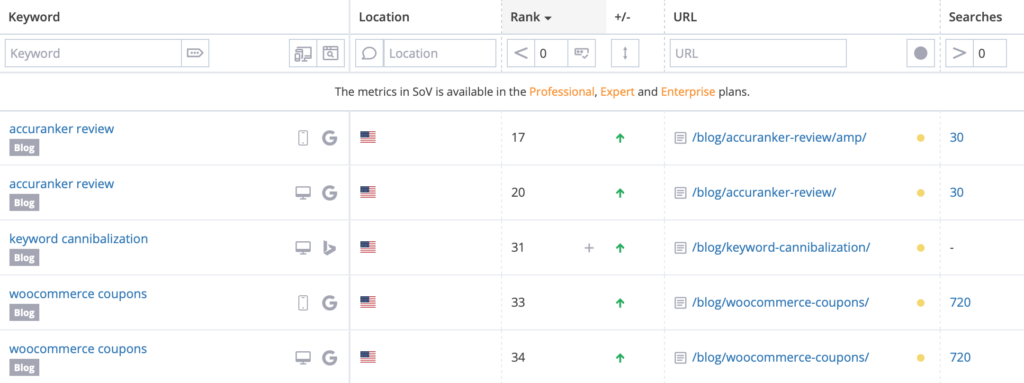Open the /blog/keyword-cannibalization/ URL link
Image resolution: width=1024 pixels, height=383 pixels.
pos(781,248)
